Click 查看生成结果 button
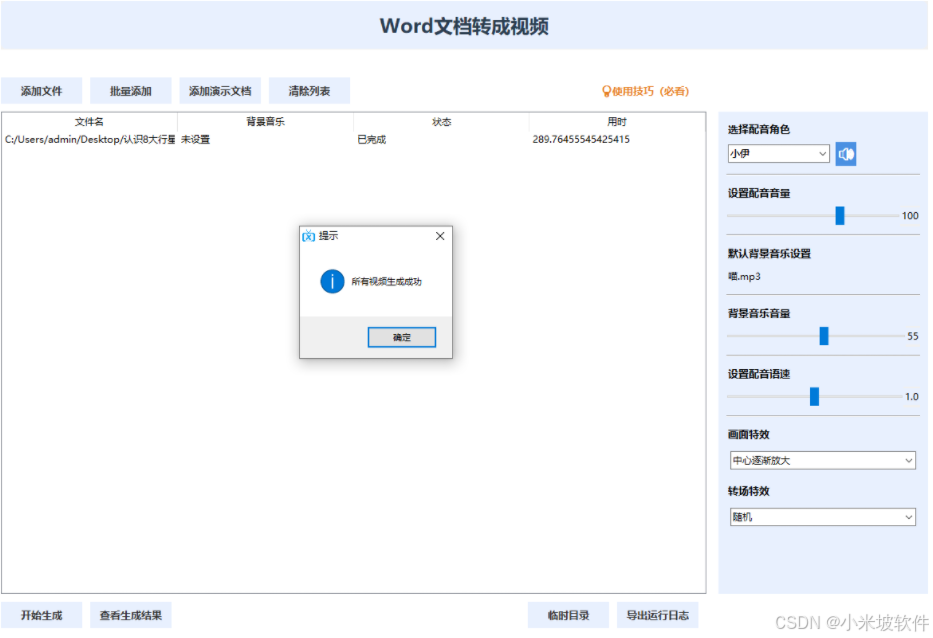This screenshot has height=638, width=933. tap(130, 615)
